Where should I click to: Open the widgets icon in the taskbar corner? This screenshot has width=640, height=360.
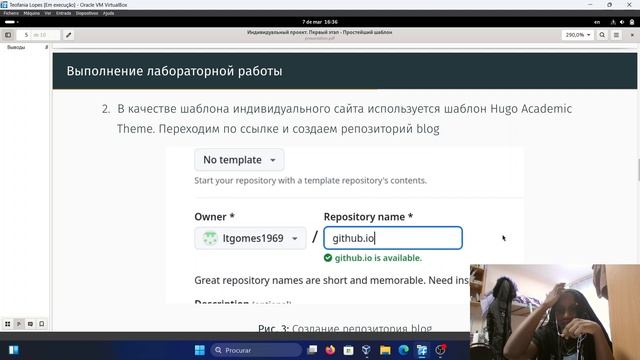click(x=13, y=350)
